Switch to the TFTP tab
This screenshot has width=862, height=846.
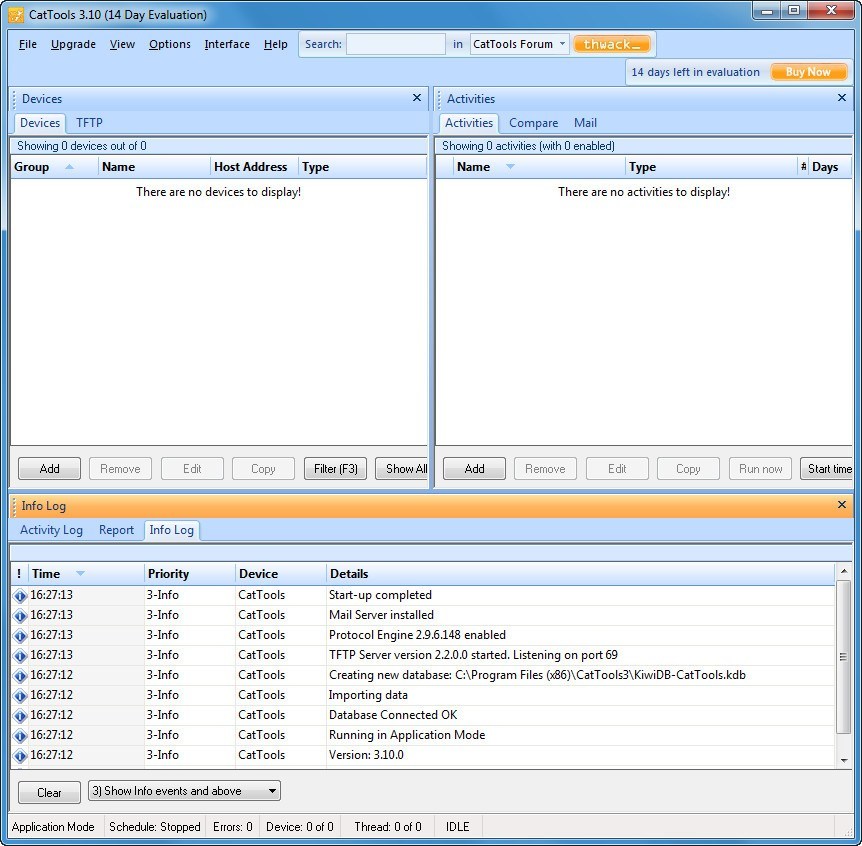click(89, 123)
